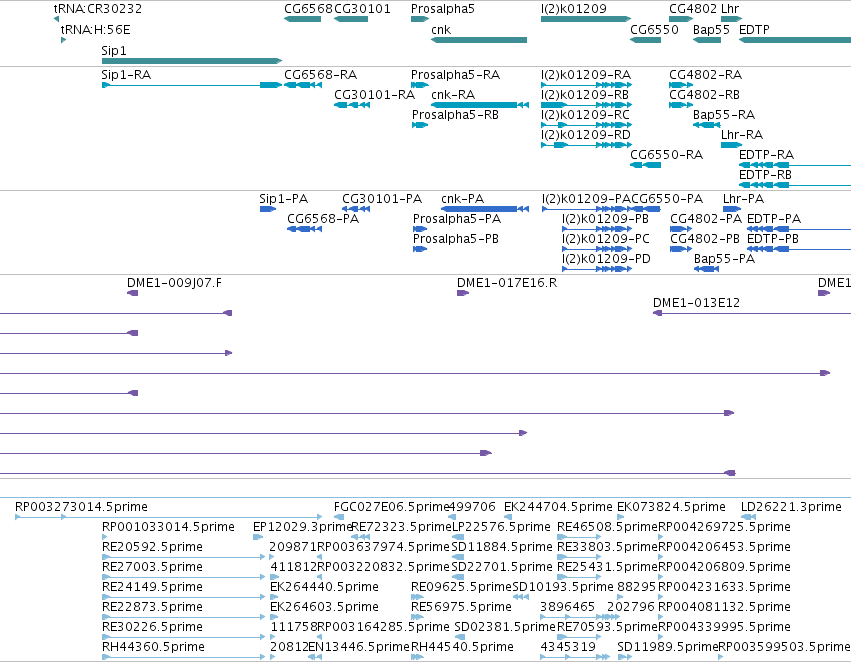851x662 pixels.
Task: Select the l(2)k01209 gene bar in top track
Action: click(x=586, y=19)
